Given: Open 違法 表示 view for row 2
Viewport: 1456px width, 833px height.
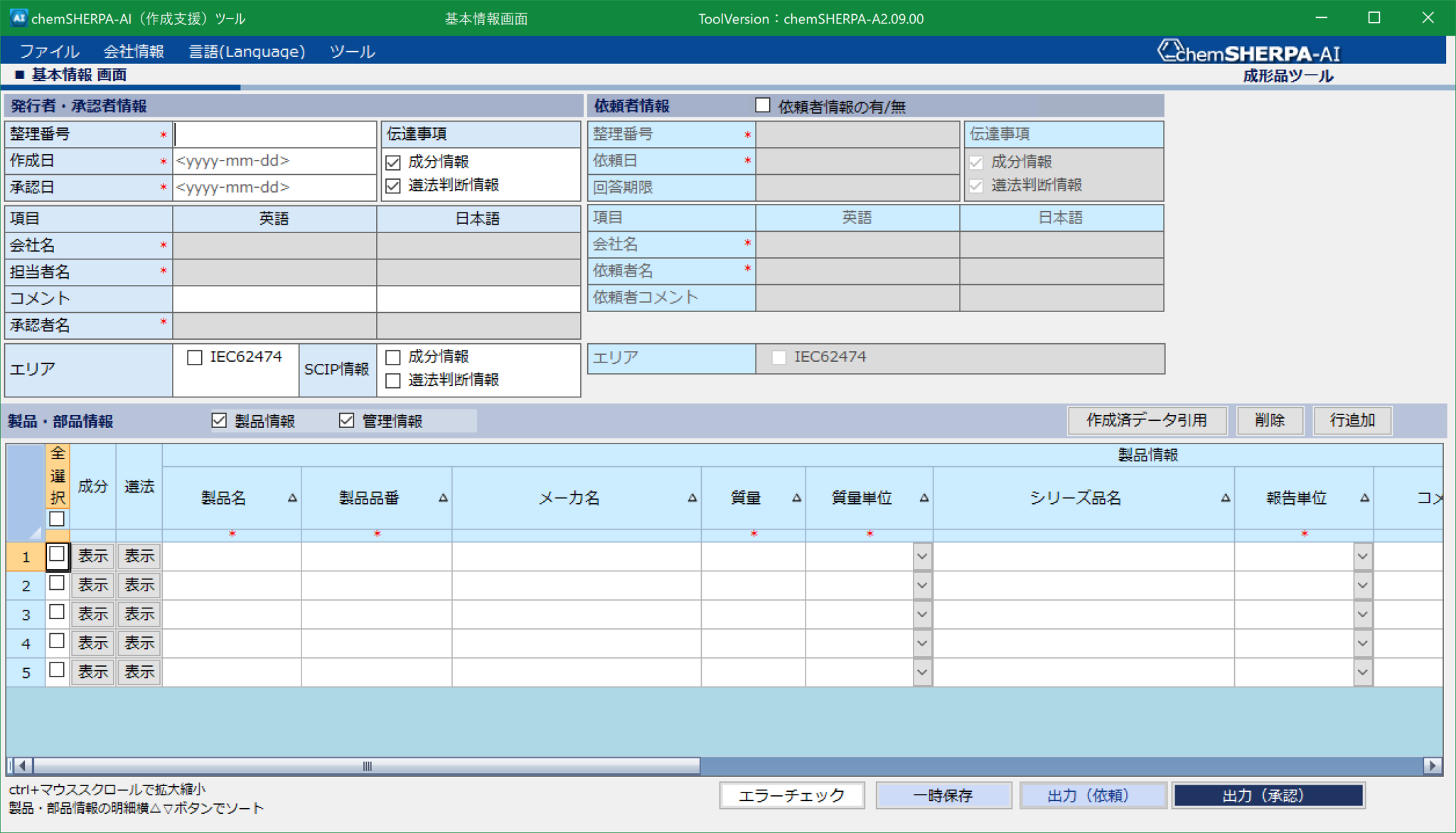Looking at the screenshot, I should pyautogui.click(x=139, y=585).
